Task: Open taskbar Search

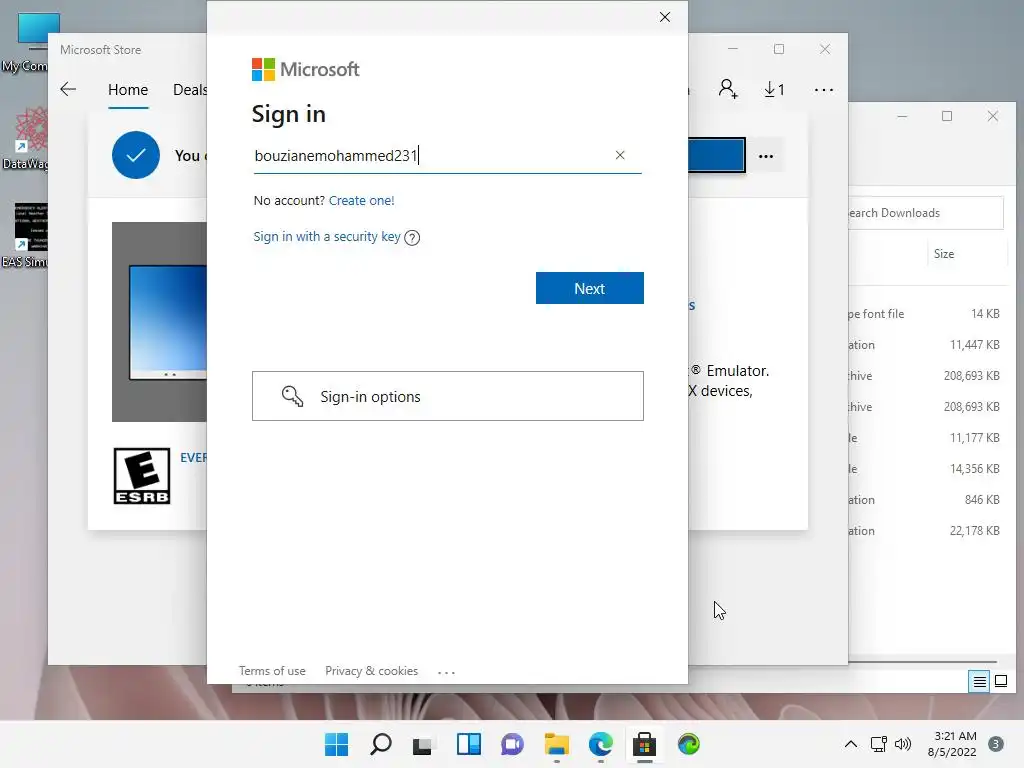Action: tap(381, 744)
